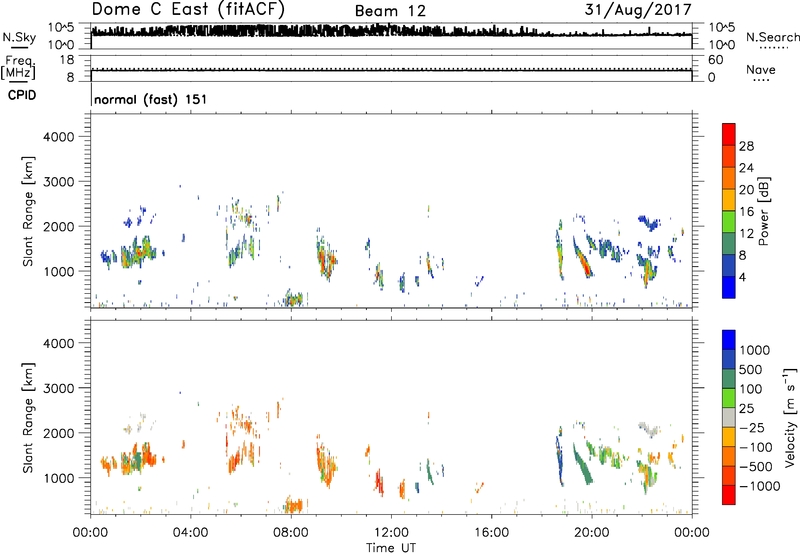Click the '12' label on power colorbar
800x554 pixels.
pos(746,234)
